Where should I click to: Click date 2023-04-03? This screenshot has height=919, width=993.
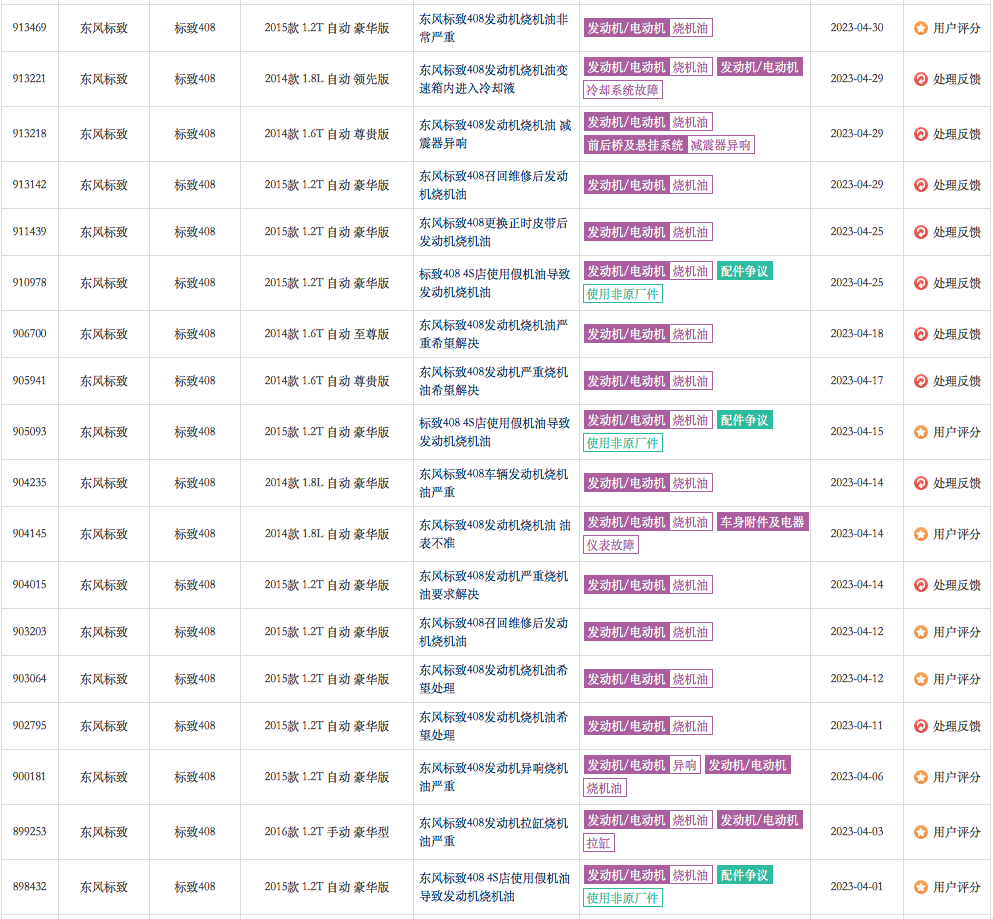point(856,832)
